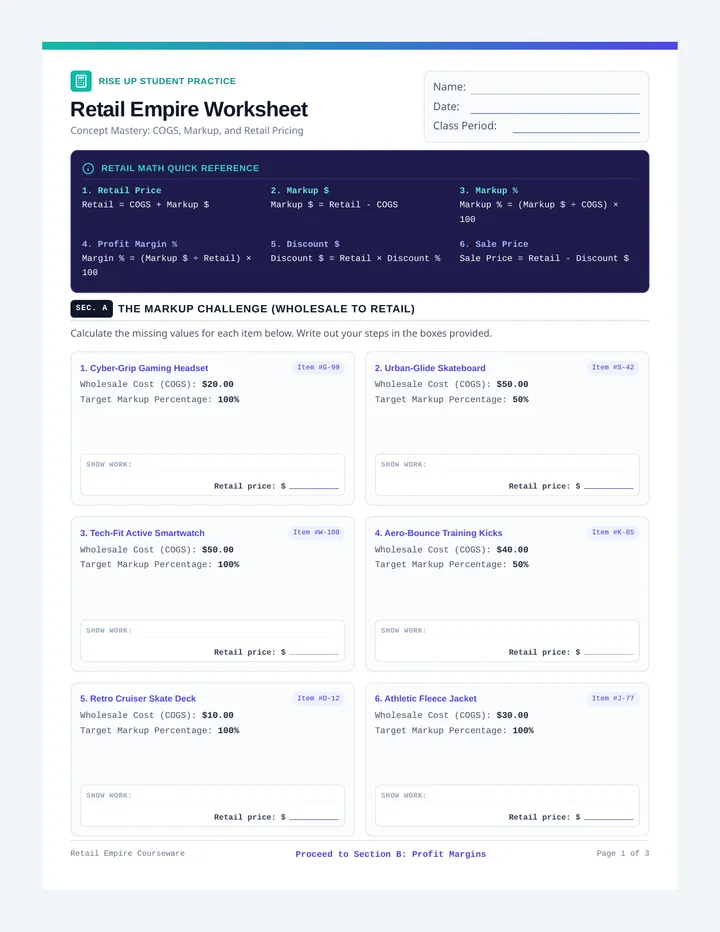Click retail price blank for Urban-Glide Skateboard

click(x=609, y=485)
